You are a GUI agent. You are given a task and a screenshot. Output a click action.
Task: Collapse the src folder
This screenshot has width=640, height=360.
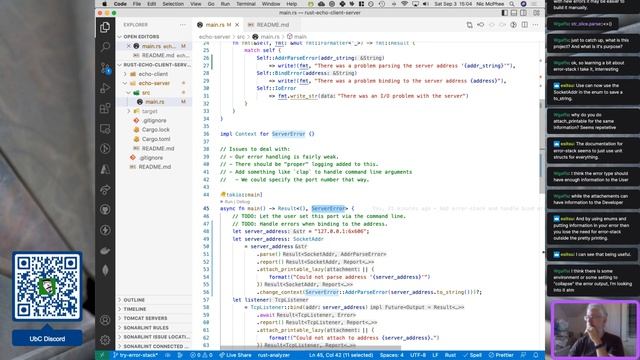[x=154, y=93]
